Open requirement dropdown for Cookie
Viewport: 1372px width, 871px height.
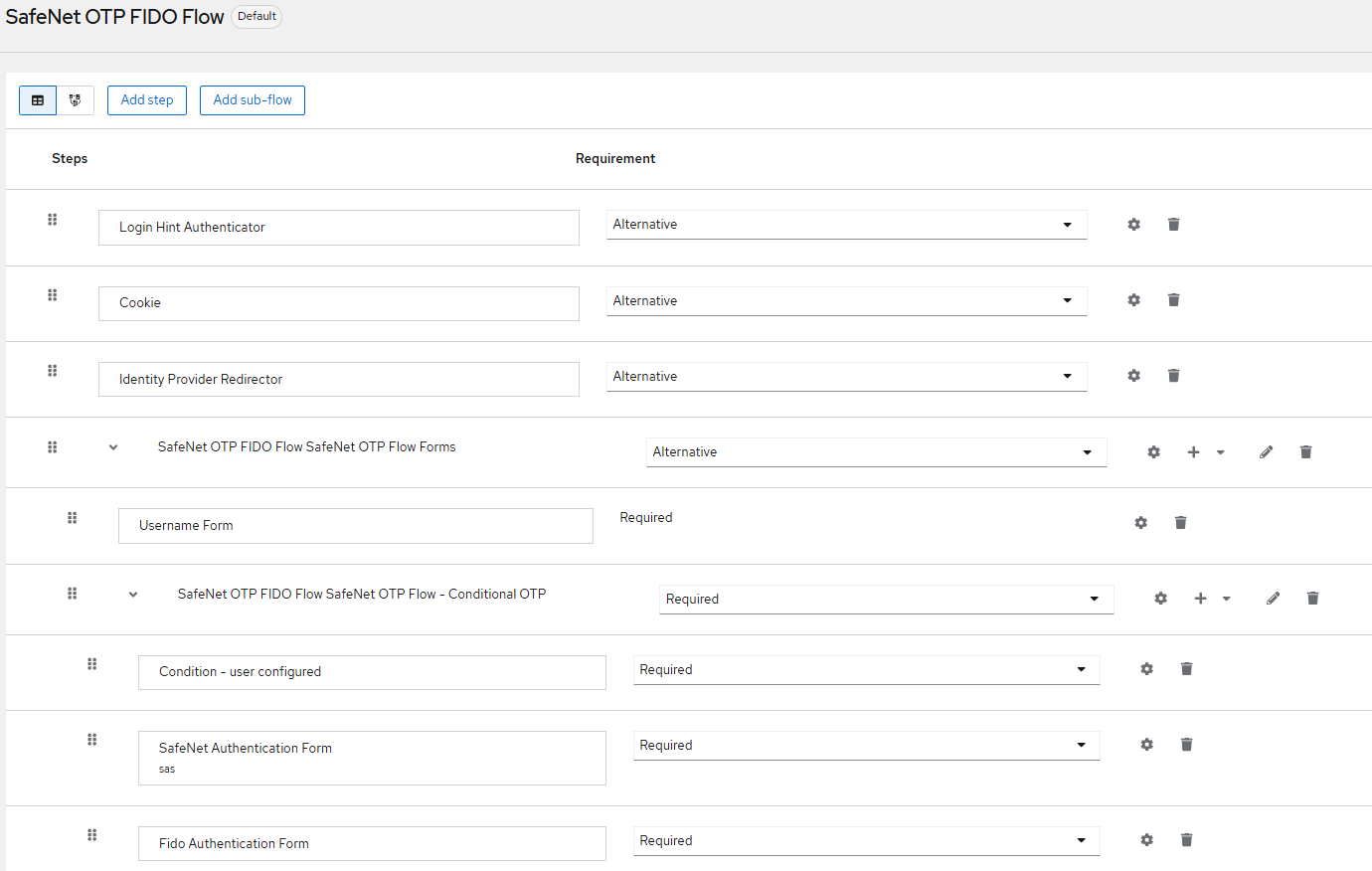click(846, 301)
